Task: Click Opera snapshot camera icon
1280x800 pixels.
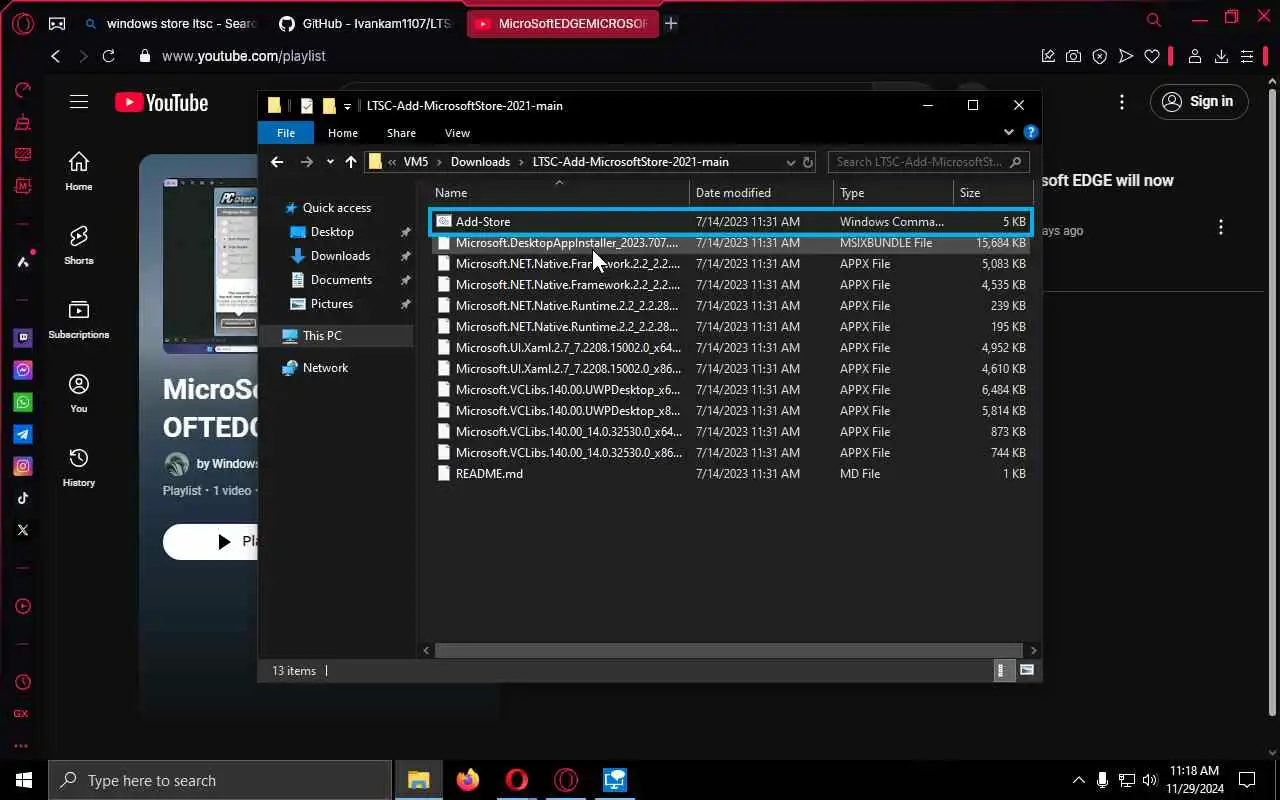Action: pos(1073,57)
